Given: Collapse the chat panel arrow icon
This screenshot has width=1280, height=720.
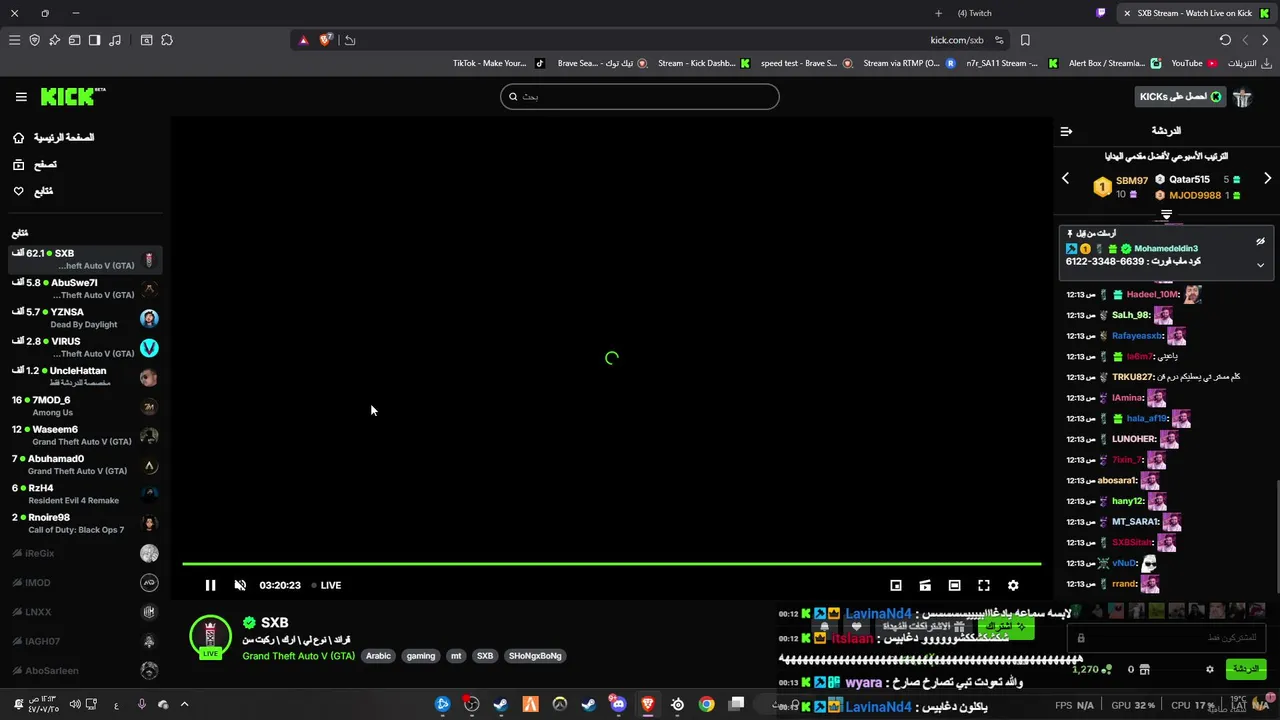Looking at the screenshot, I should pos(1066,131).
